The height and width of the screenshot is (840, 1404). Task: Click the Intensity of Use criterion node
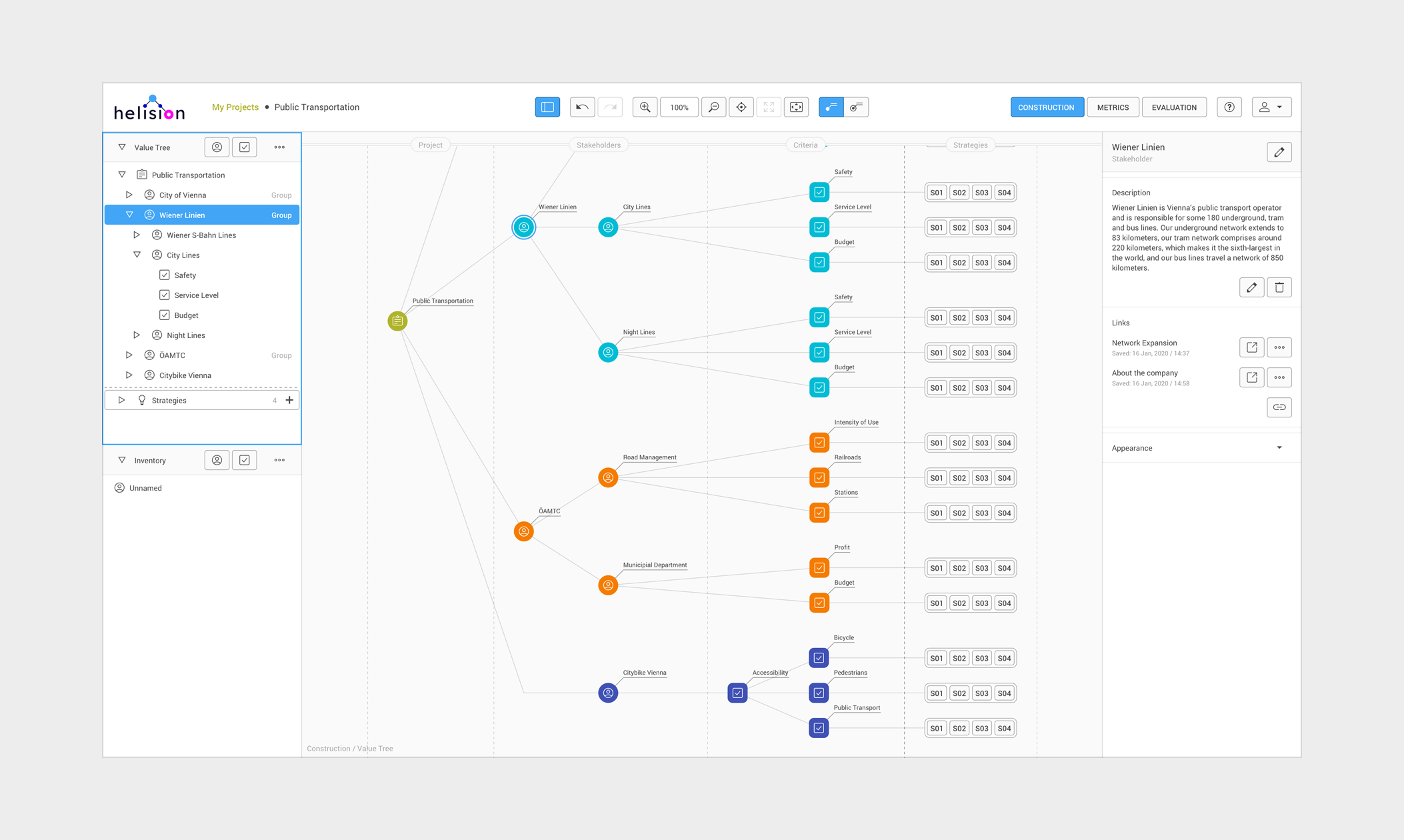click(819, 443)
